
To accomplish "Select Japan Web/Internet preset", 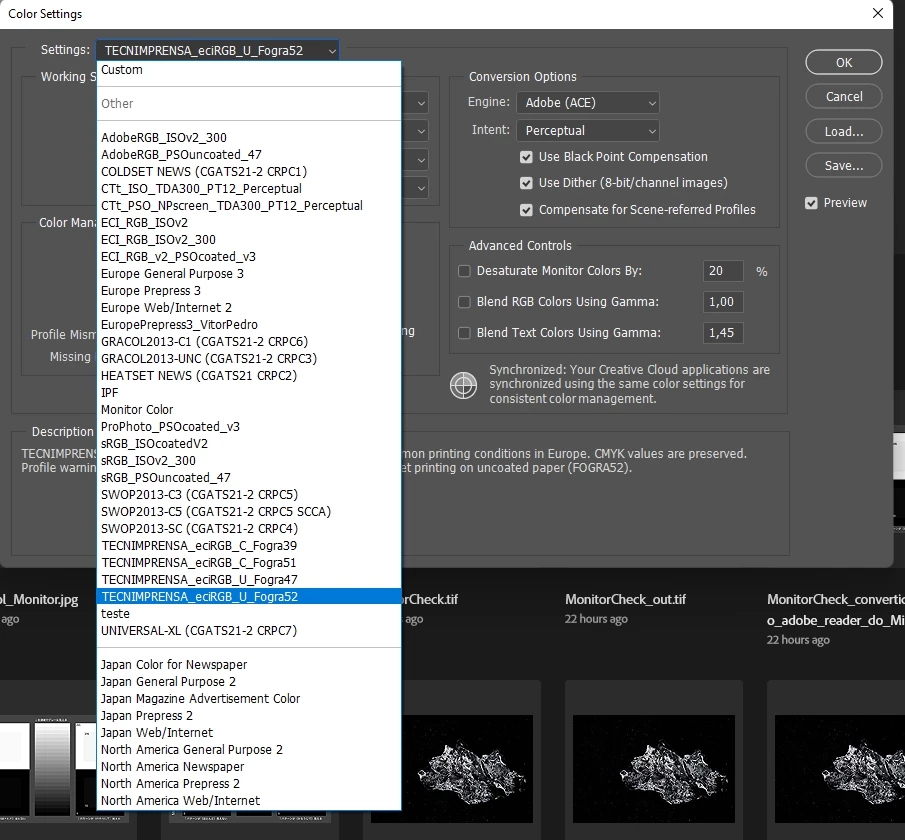I will pos(249,733).
